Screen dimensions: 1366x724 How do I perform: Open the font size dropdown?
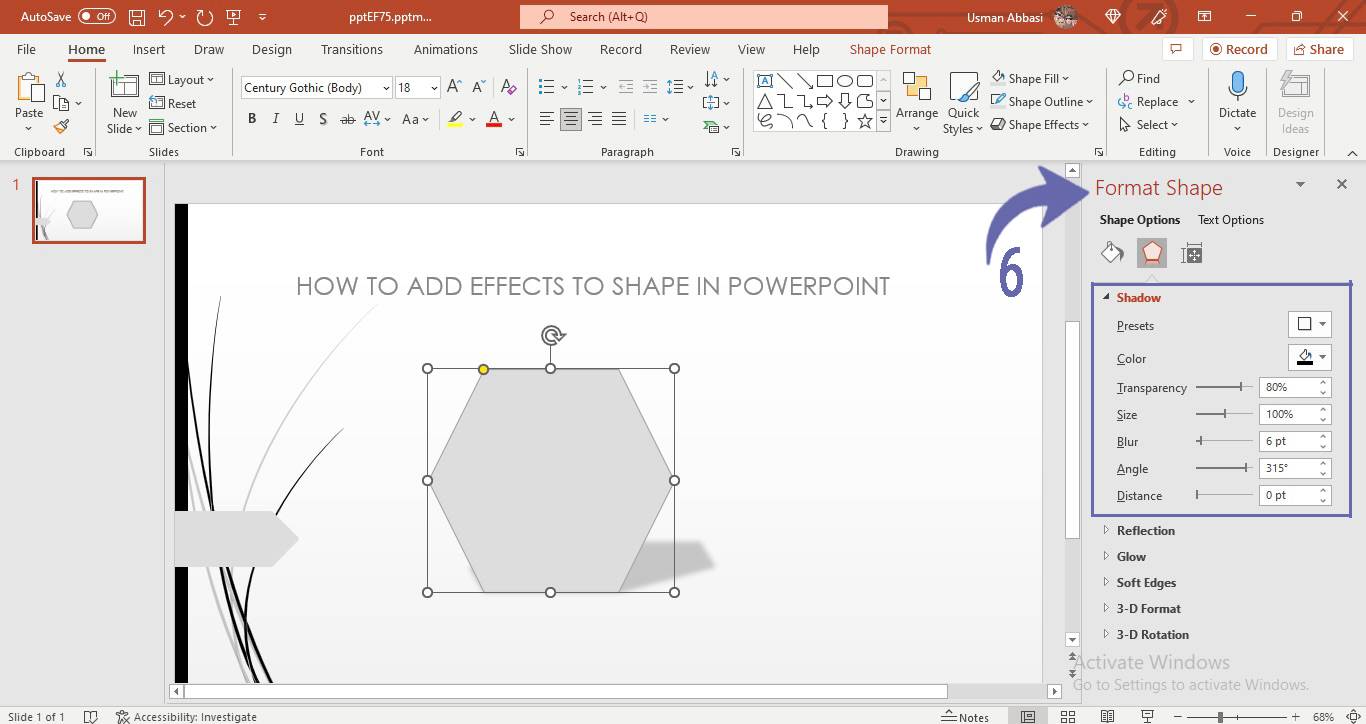click(x=434, y=88)
